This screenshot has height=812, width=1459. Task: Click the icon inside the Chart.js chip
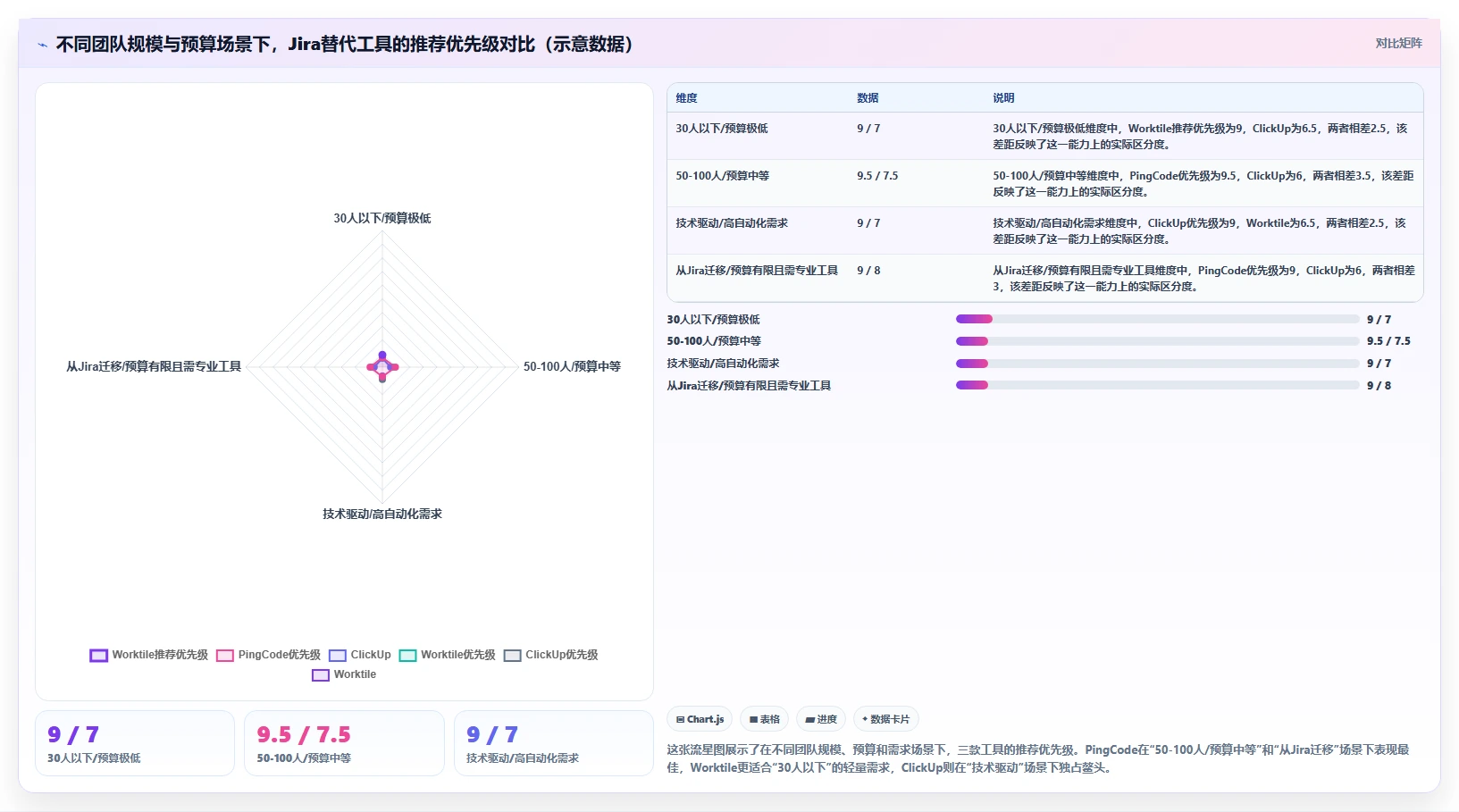680,719
